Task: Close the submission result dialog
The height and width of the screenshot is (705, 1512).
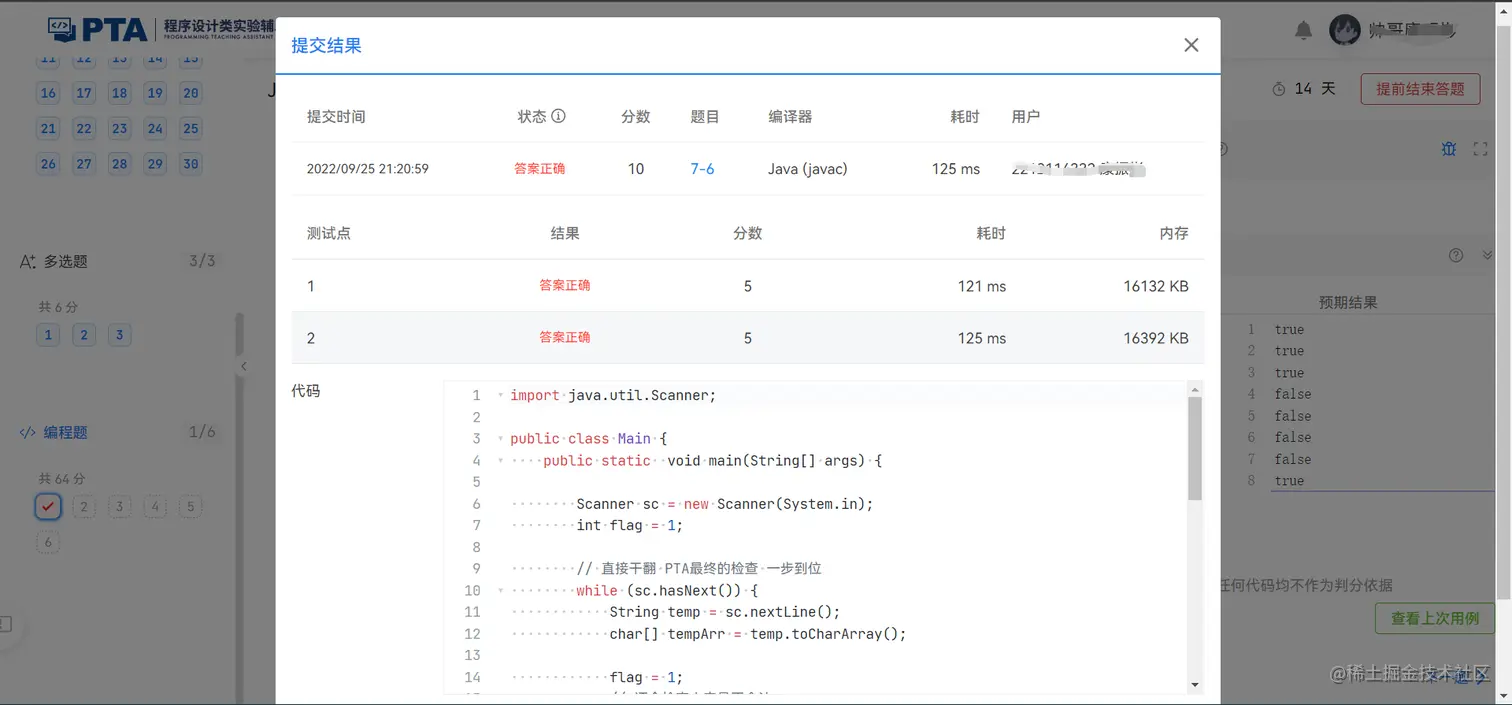Action: [x=1191, y=45]
